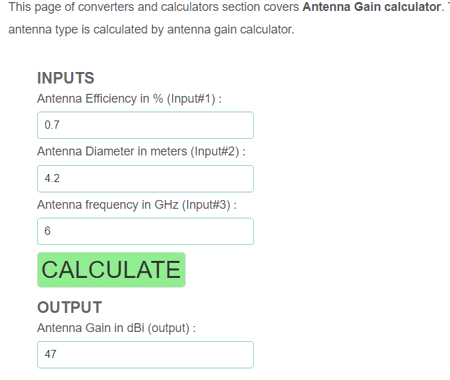Select the Antenna Diameter in meters field
The width and height of the screenshot is (450, 380).
pyautogui.click(x=145, y=179)
